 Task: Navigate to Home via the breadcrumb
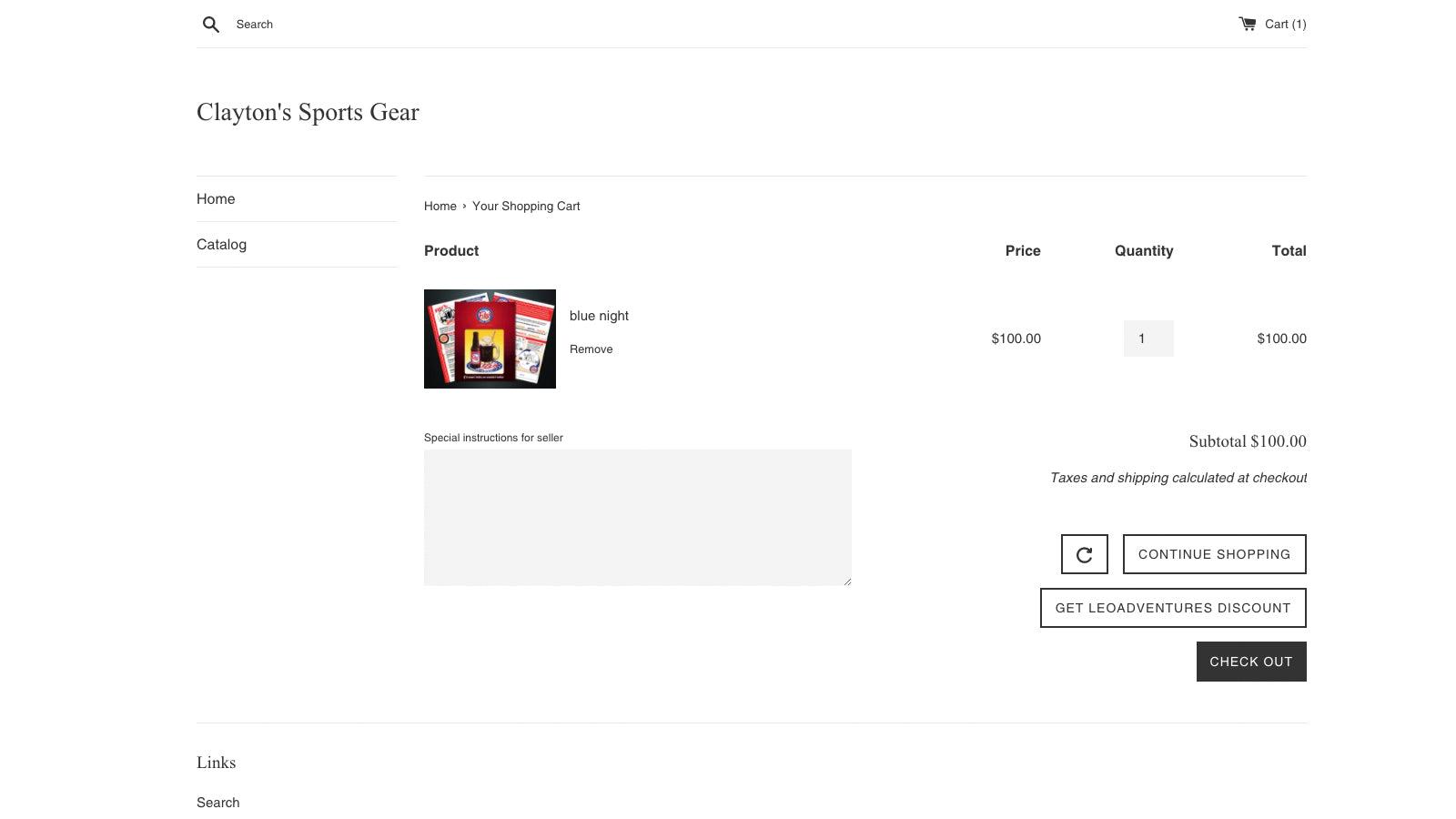440,206
